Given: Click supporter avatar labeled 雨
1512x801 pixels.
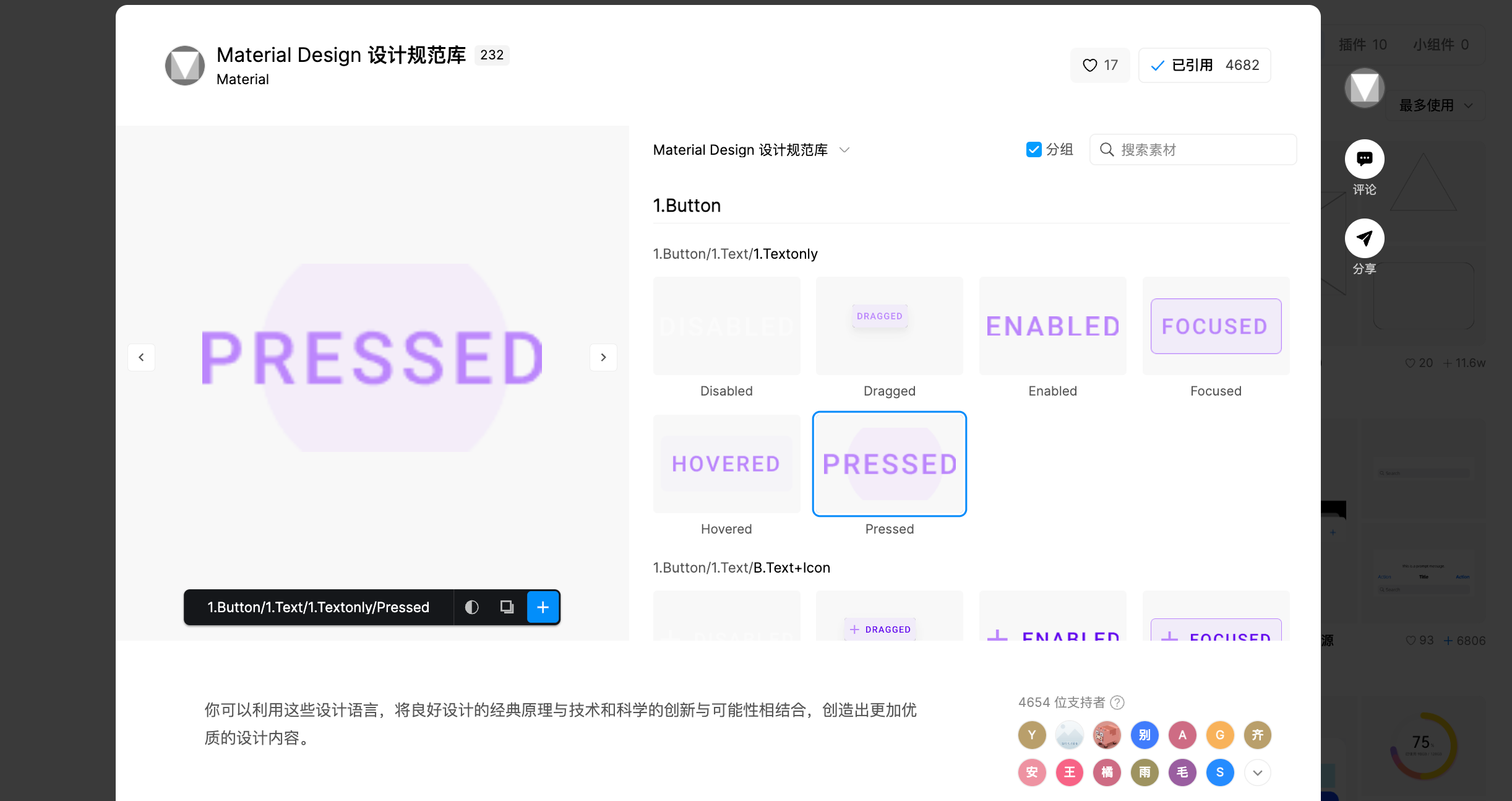Looking at the screenshot, I should pos(1145,773).
